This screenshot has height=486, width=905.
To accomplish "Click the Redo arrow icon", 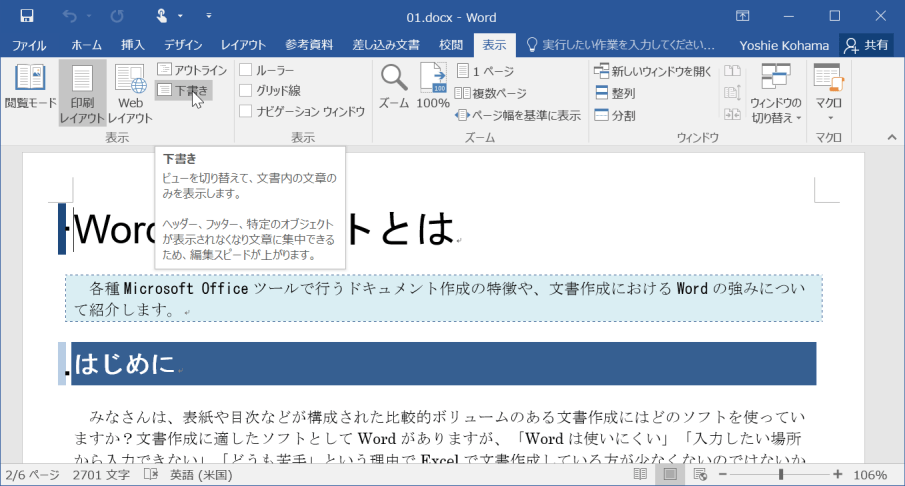I will tap(117, 16).
